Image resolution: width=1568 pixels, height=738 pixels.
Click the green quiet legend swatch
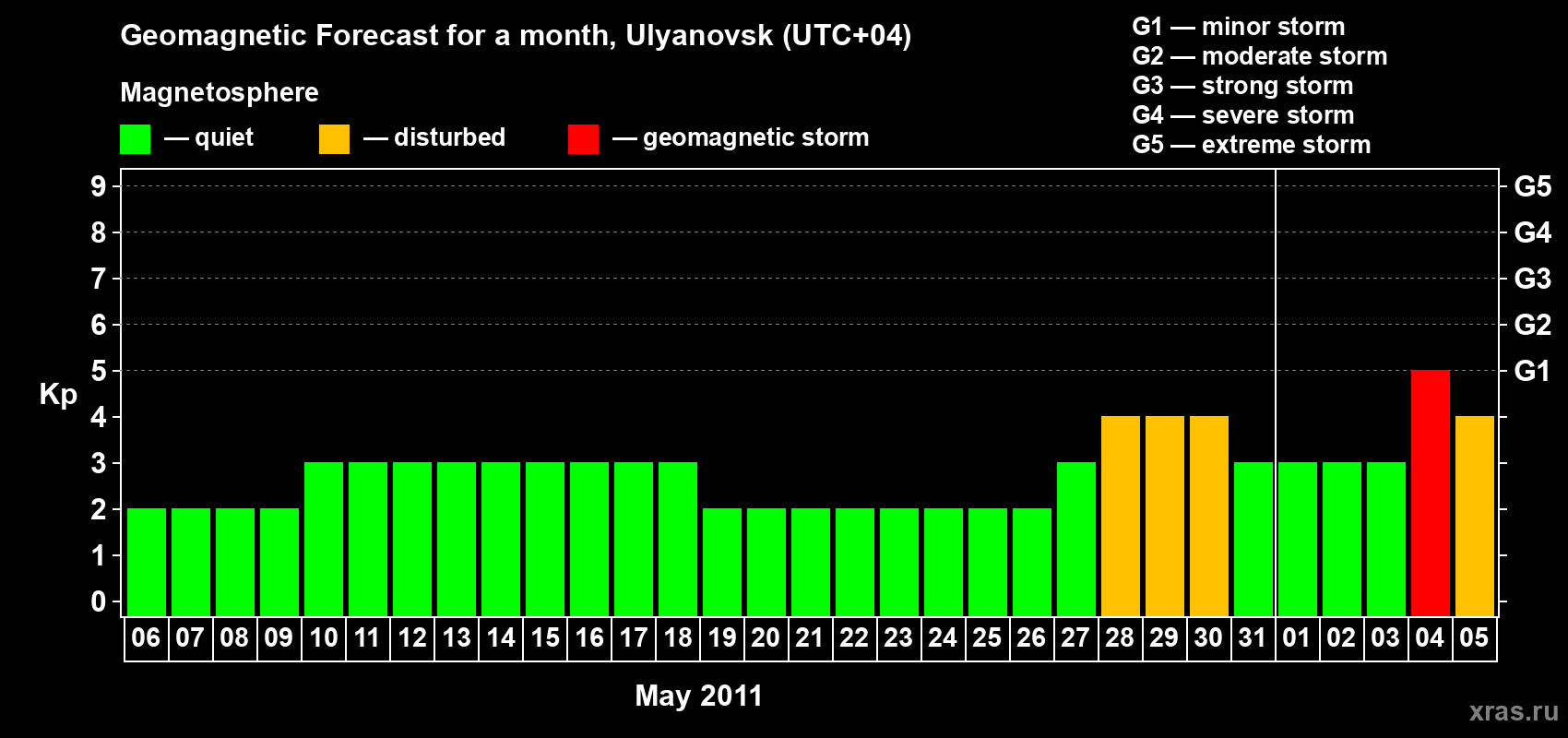[x=135, y=139]
